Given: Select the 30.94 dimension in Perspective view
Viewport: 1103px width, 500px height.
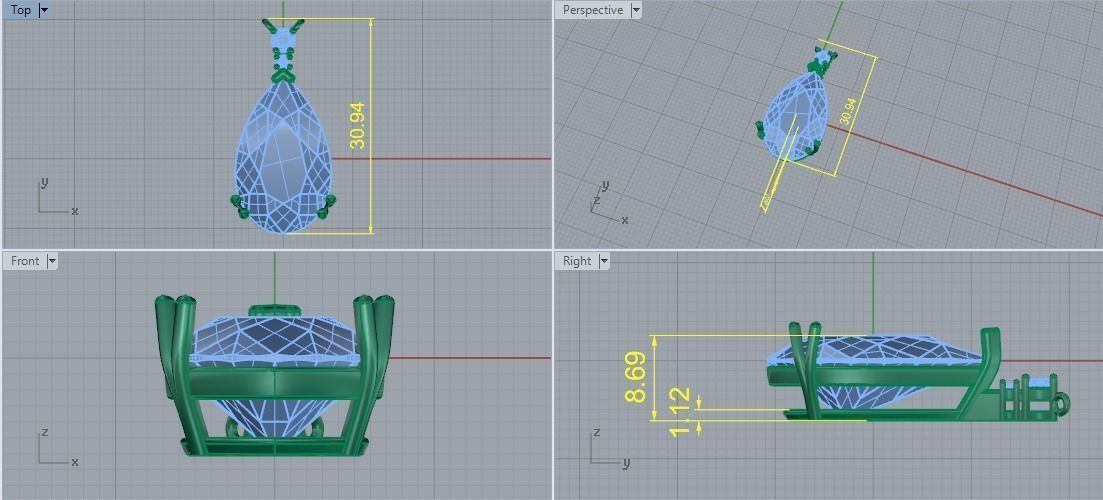Looking at the screenshot, I should (x=848, y=112).
